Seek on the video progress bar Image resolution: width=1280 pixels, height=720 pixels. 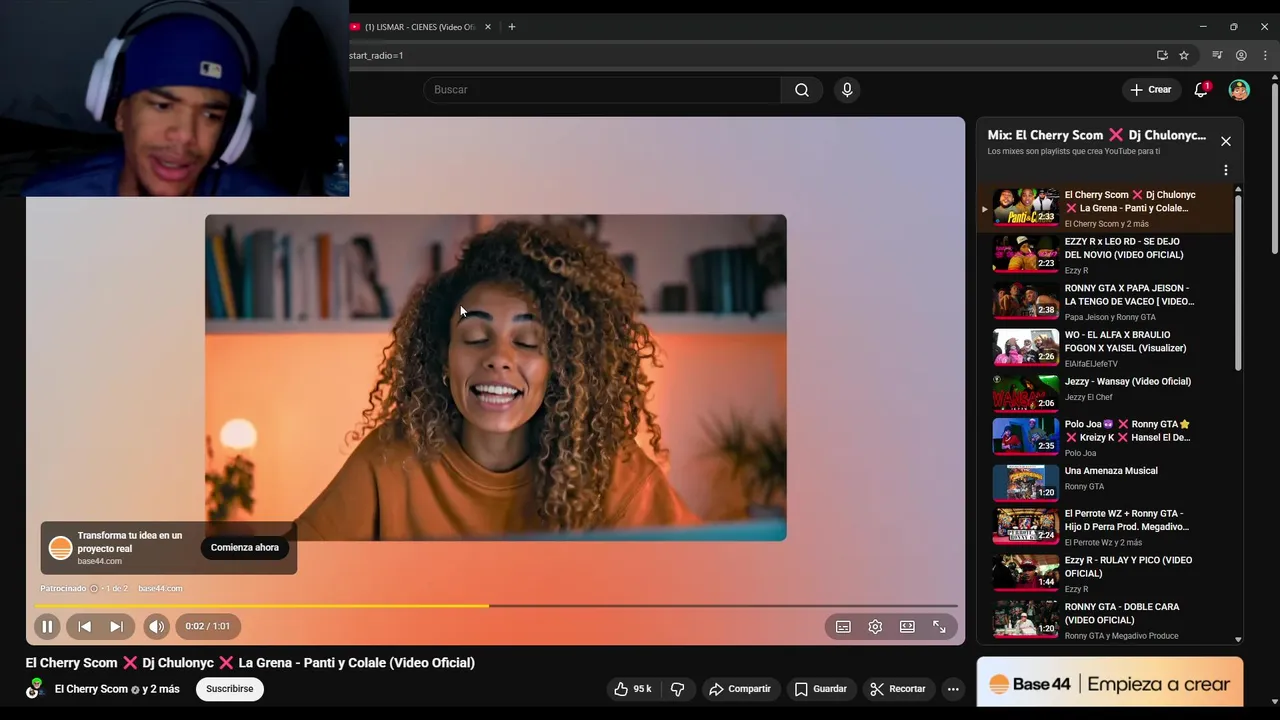tap(496, 606)
